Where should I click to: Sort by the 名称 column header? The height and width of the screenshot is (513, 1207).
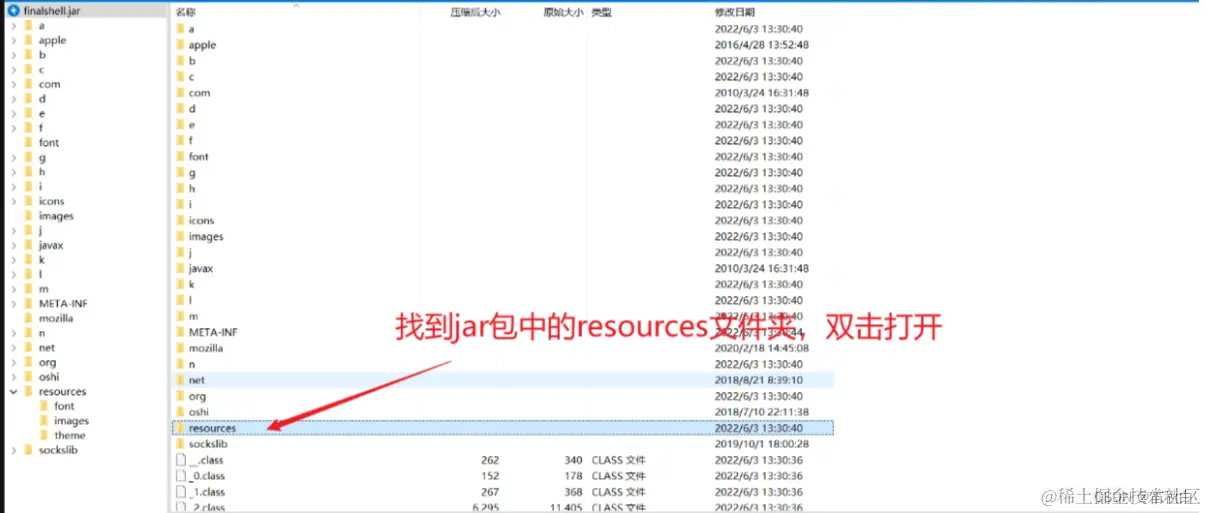click(186, 12)
